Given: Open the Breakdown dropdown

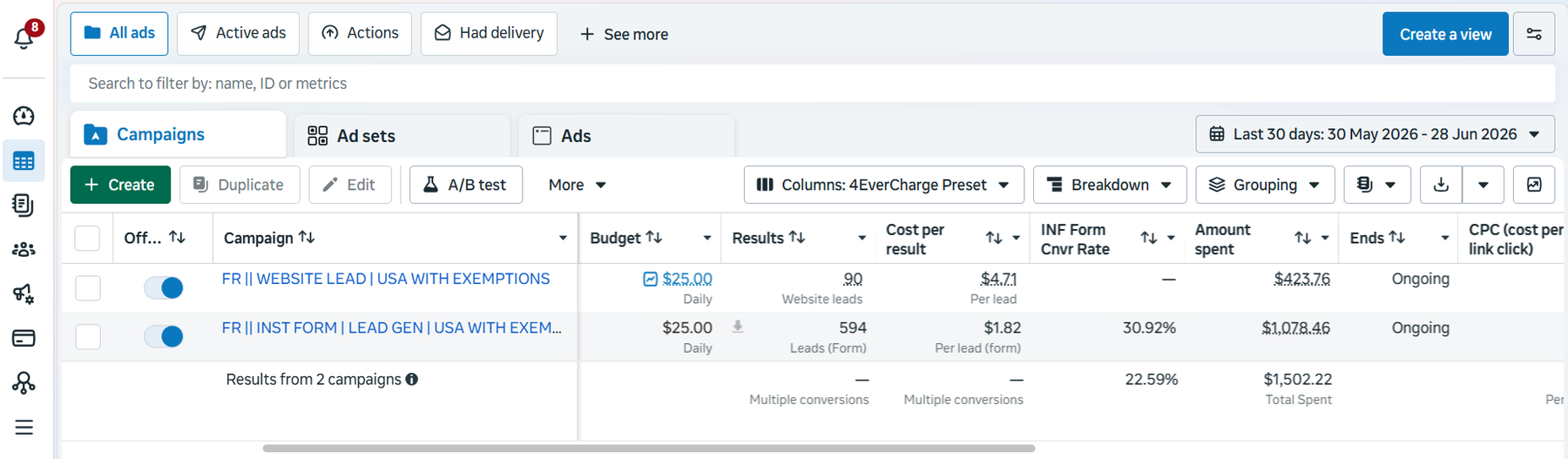Looking at the screenshot, I should coord(1110,185).
